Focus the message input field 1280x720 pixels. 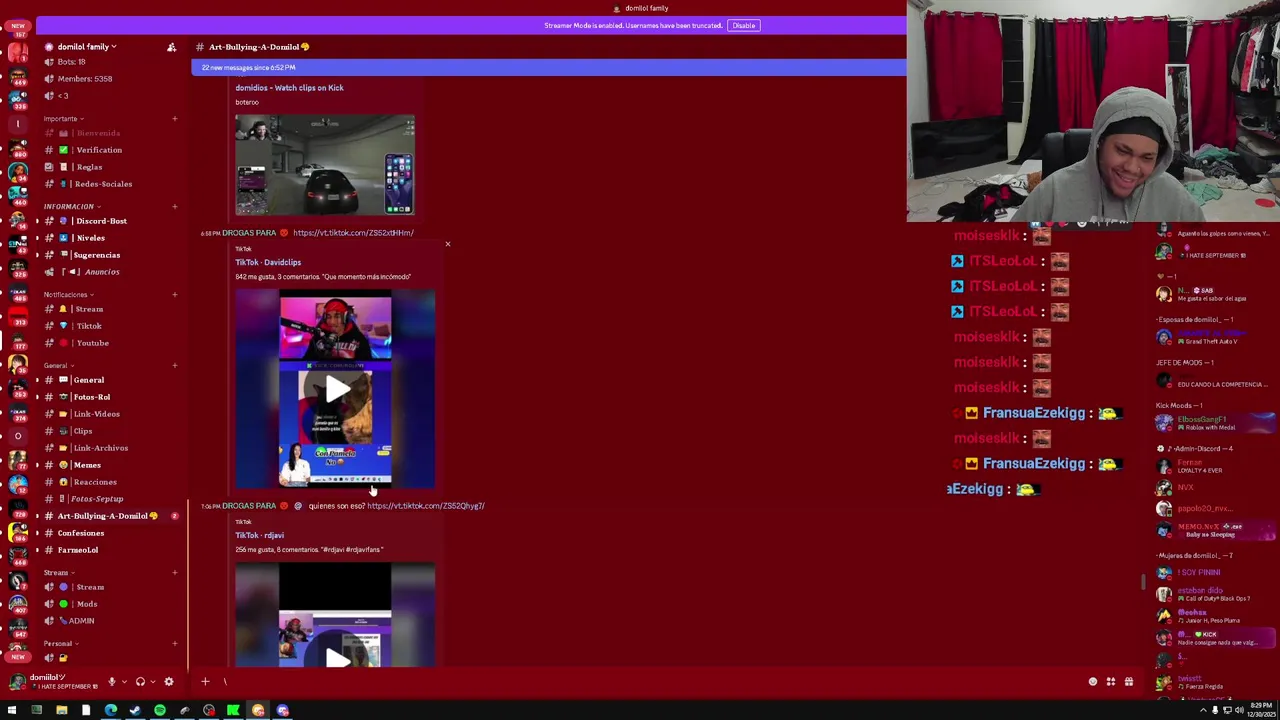[650, 682]
